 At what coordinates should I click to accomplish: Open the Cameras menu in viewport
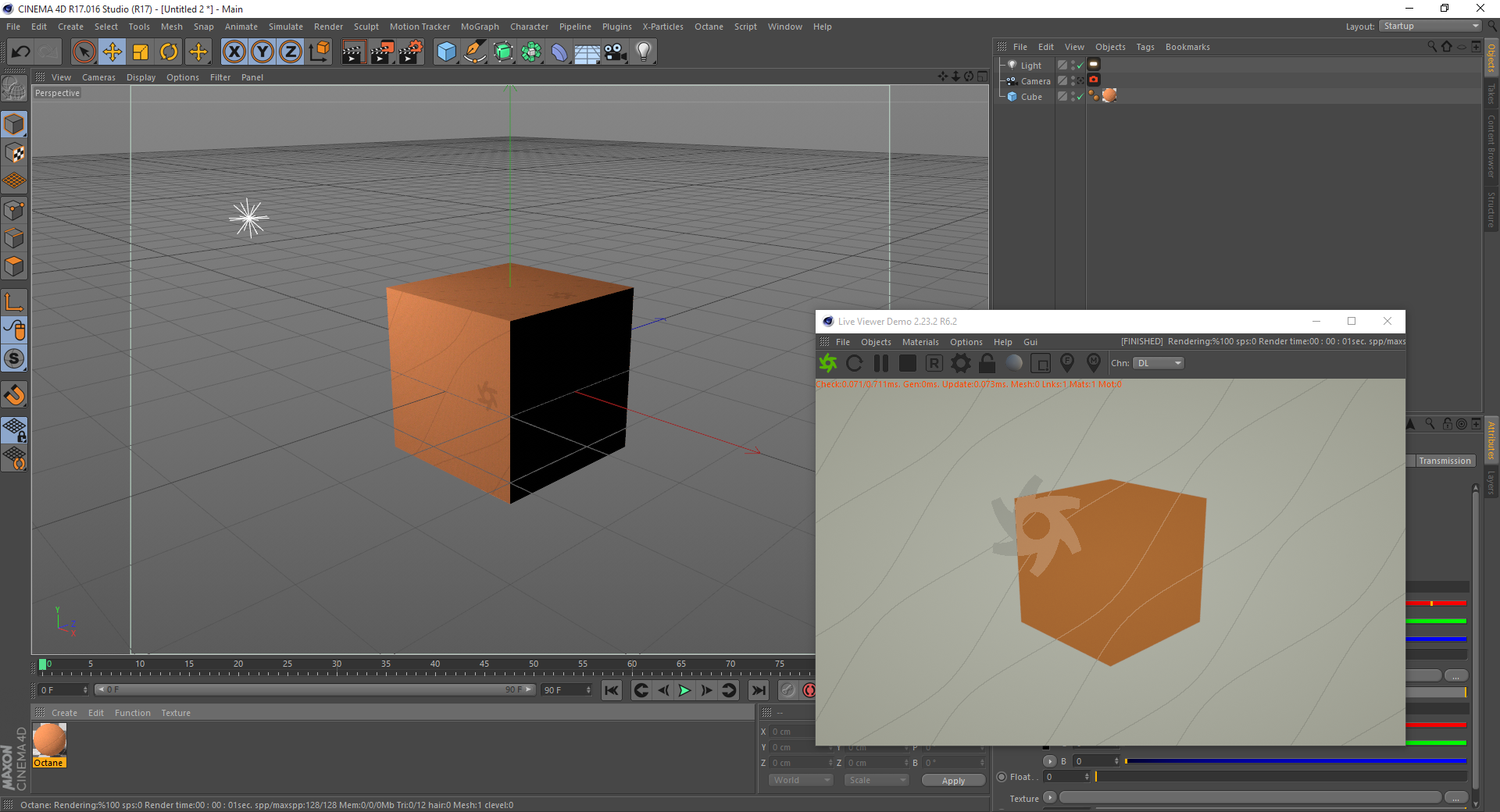[98, 77]
